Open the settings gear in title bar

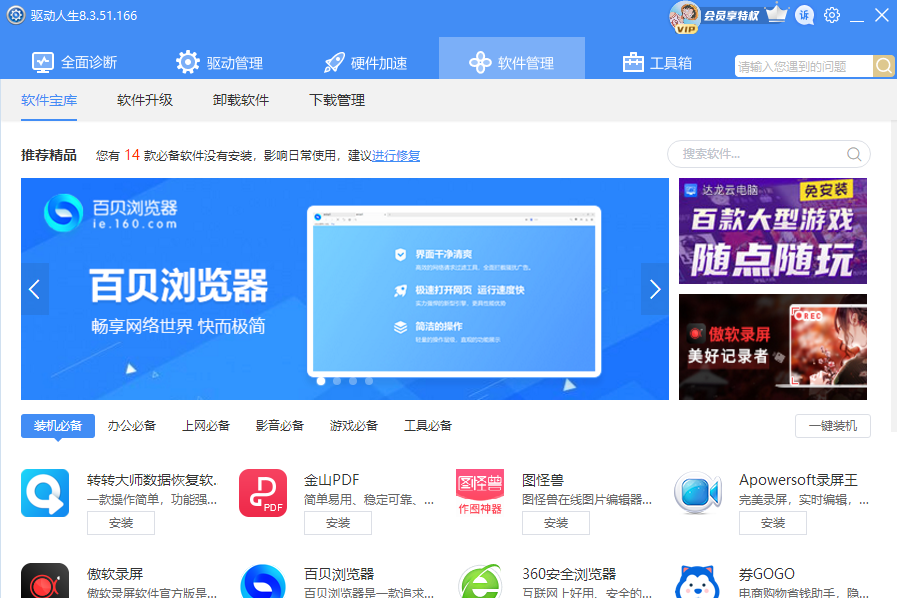(832, 15)
